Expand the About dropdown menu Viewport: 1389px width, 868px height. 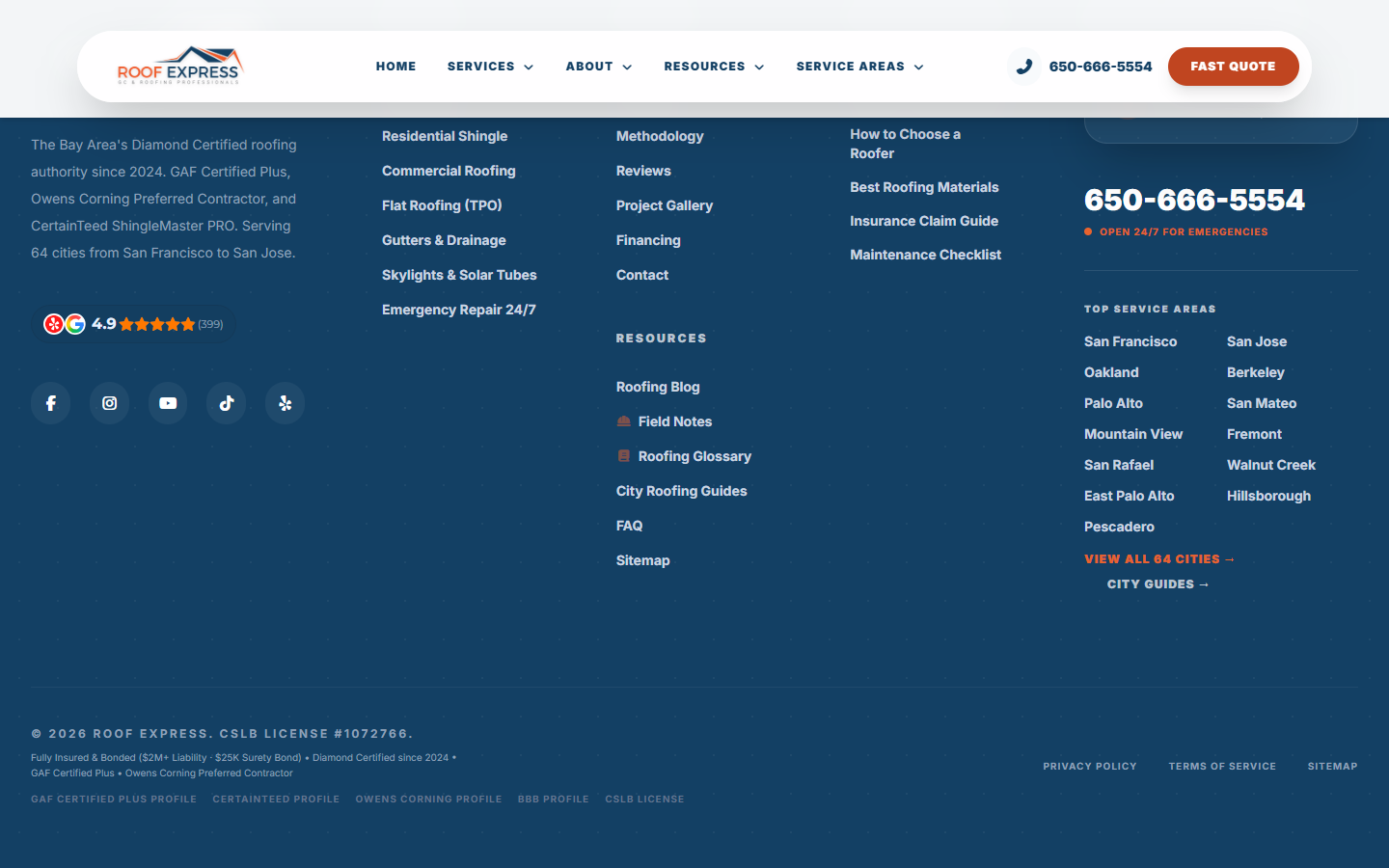[x=599, y=67]
